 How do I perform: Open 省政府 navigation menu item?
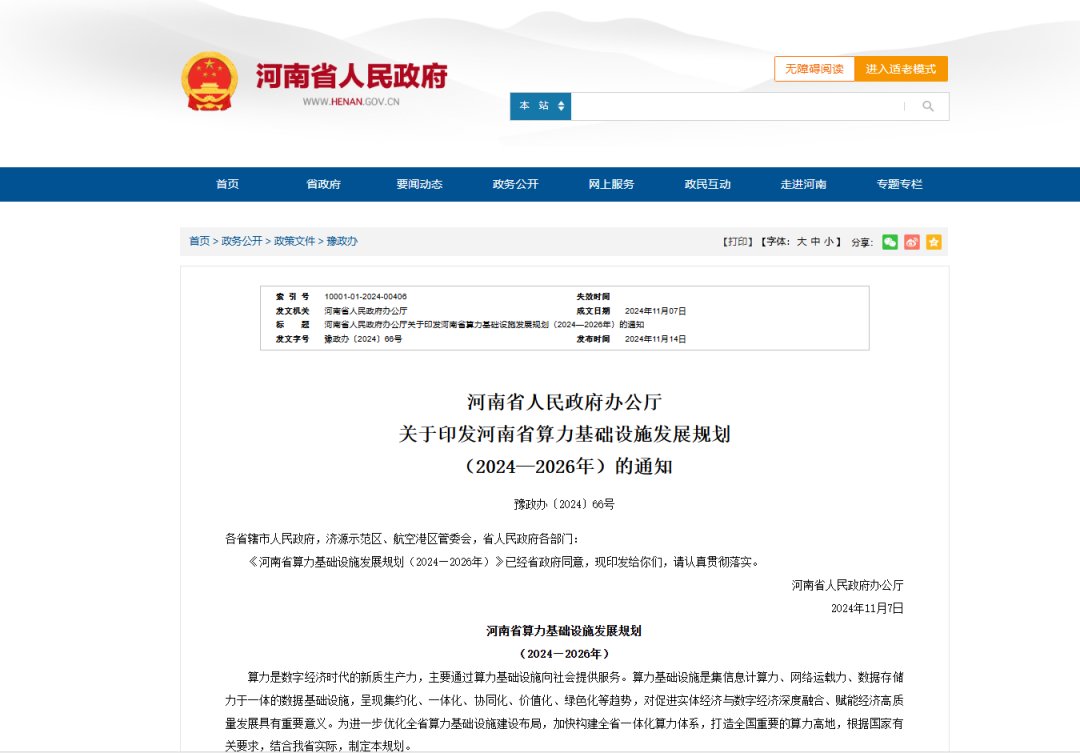[x=323, y=184]
